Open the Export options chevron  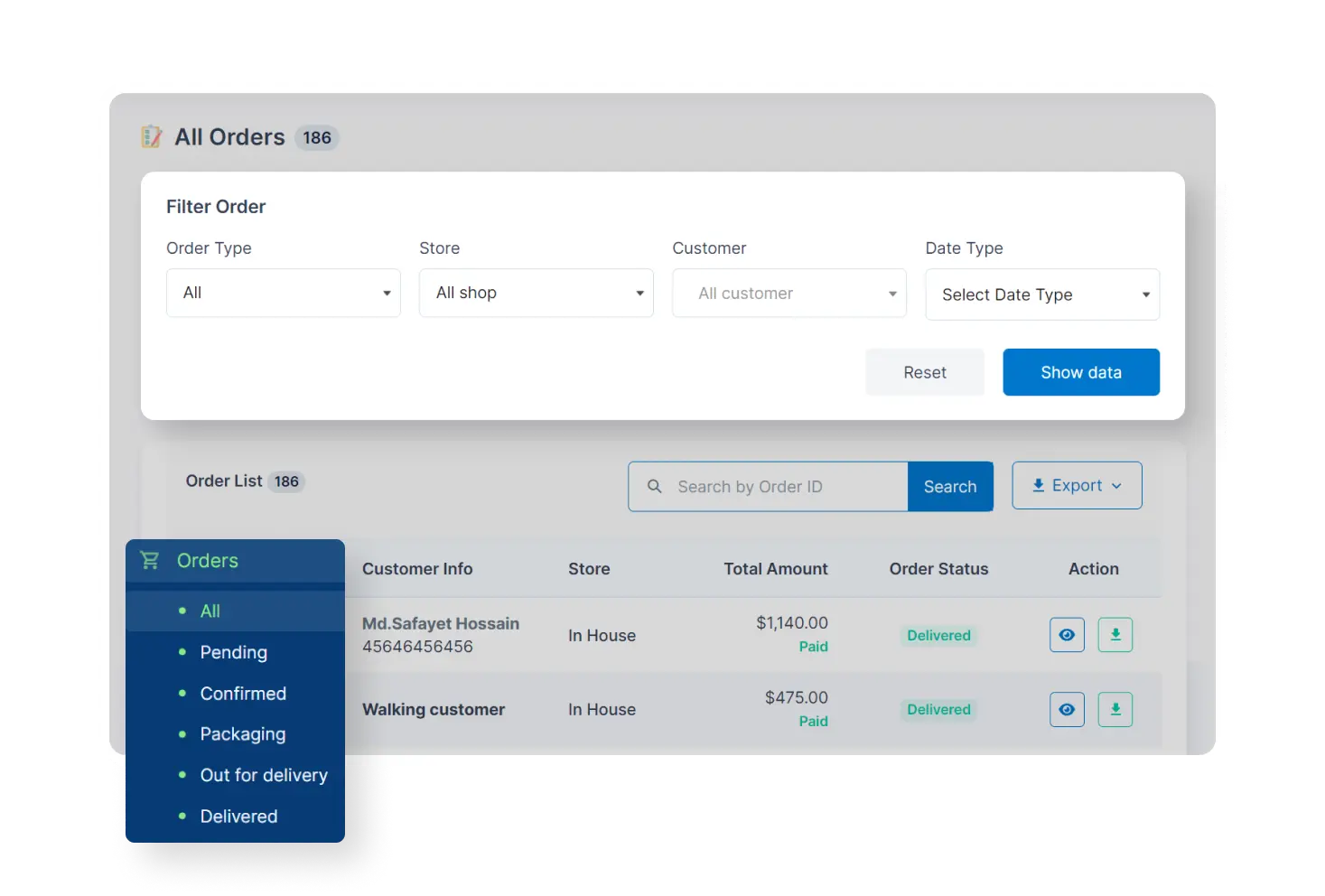pos(1117,485)
